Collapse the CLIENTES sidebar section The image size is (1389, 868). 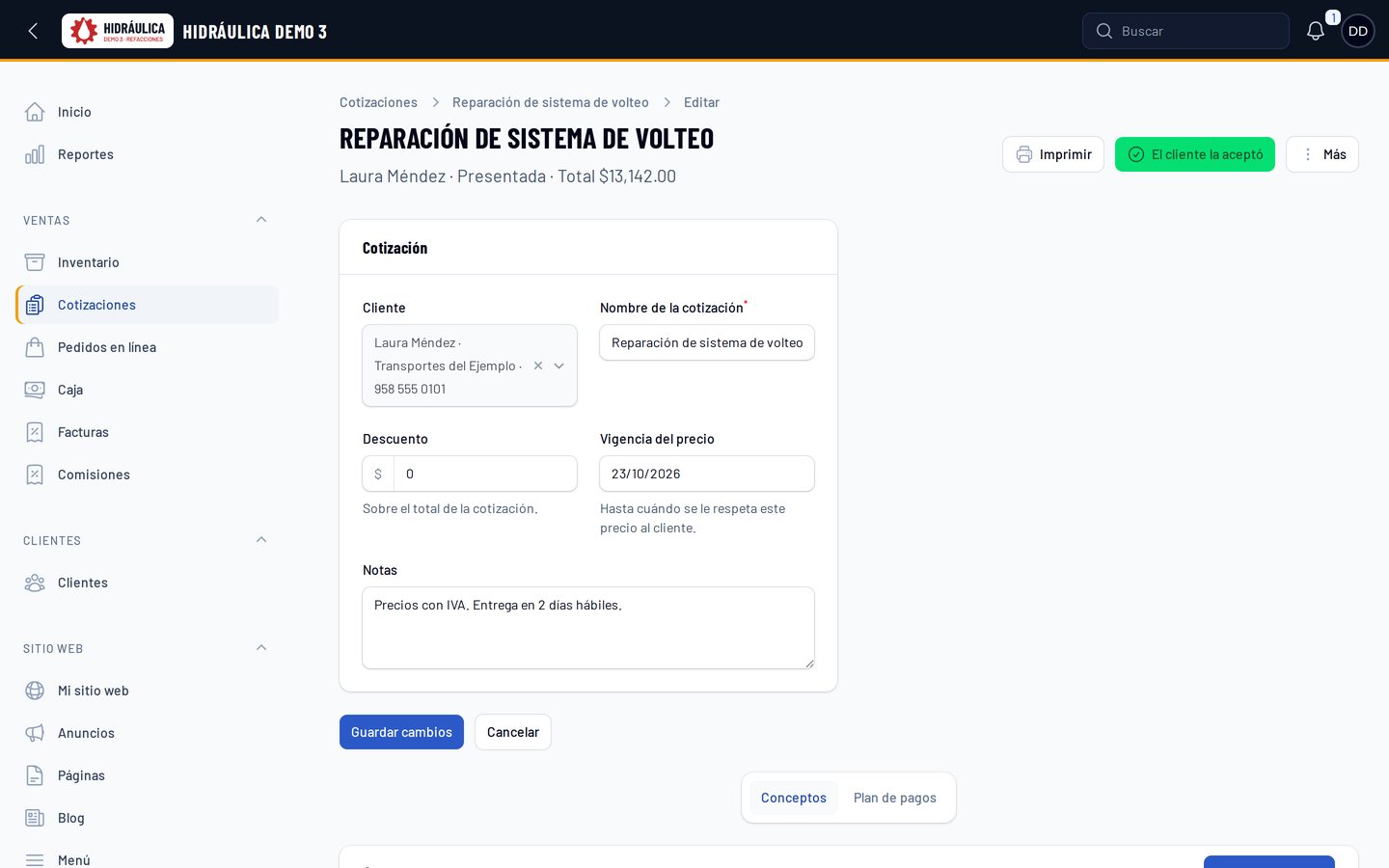coord(261,540)
